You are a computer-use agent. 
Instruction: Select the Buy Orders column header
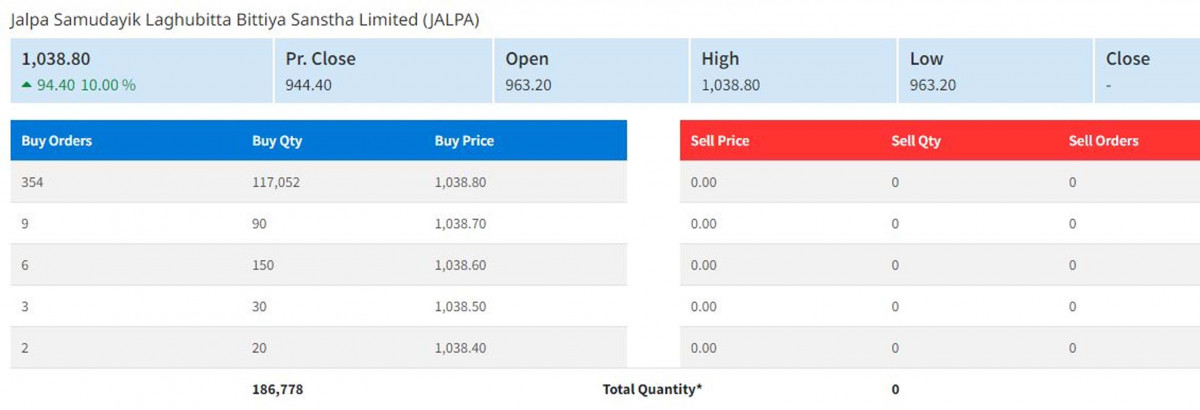click(x=57, y=141)
